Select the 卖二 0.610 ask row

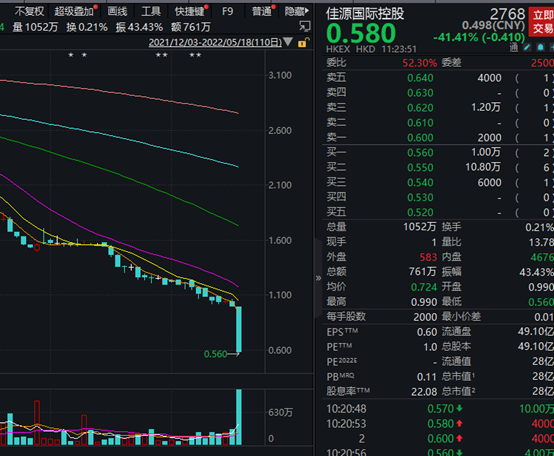click(x=438, y=123)
